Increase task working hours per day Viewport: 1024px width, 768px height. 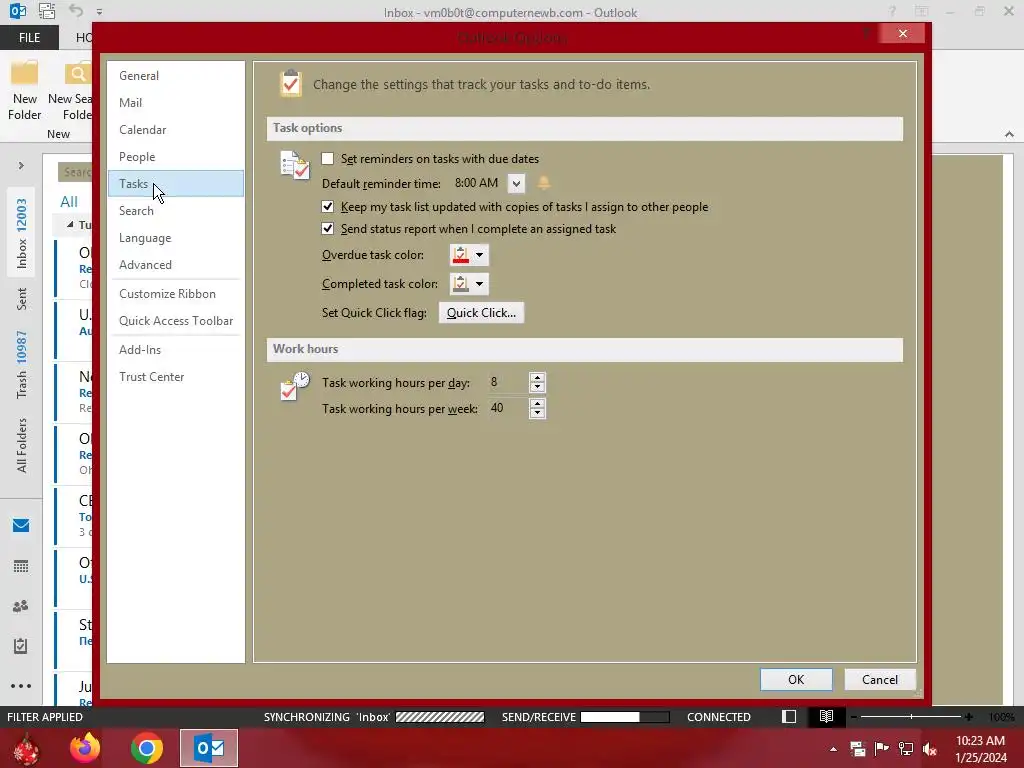(537, 377)
